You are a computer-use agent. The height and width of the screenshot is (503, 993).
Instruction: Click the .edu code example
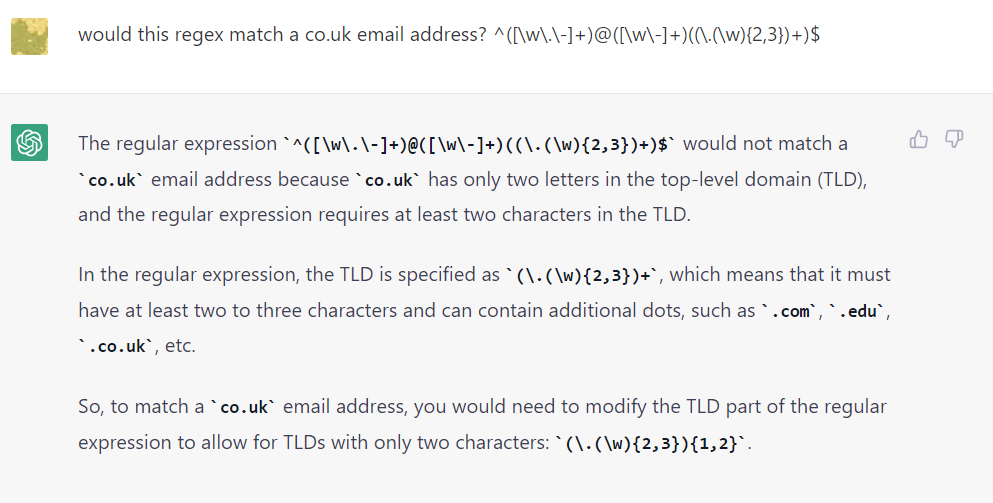point(857,311)
